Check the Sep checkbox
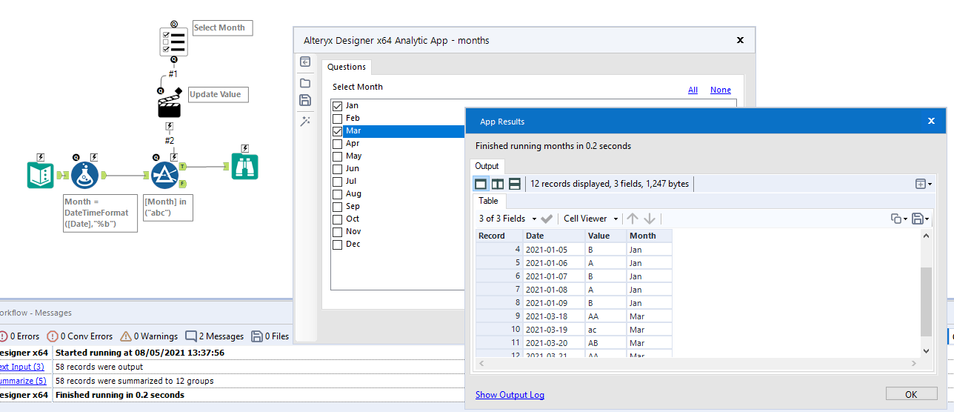This screenshot has height=412, width=954. pyautogui.click(x=338, y=206)
